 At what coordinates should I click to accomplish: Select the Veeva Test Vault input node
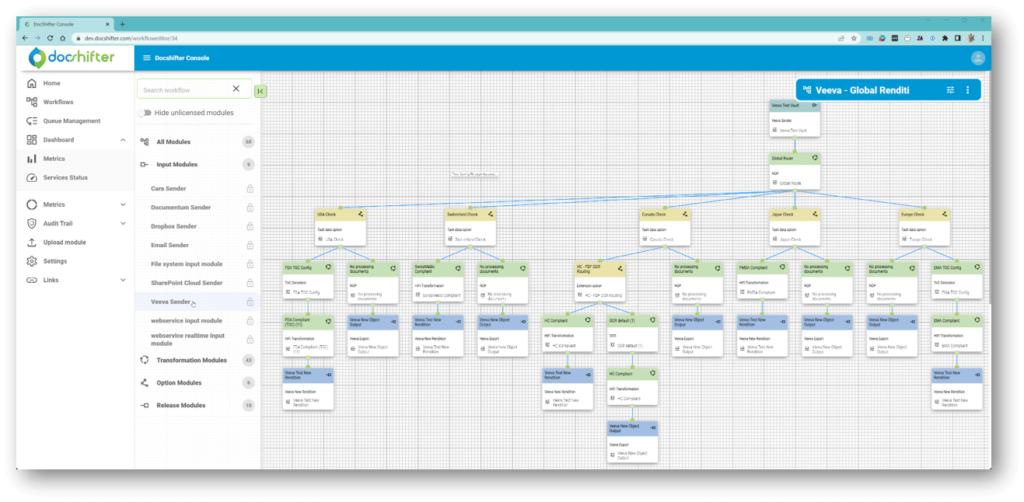click(794, 118)
